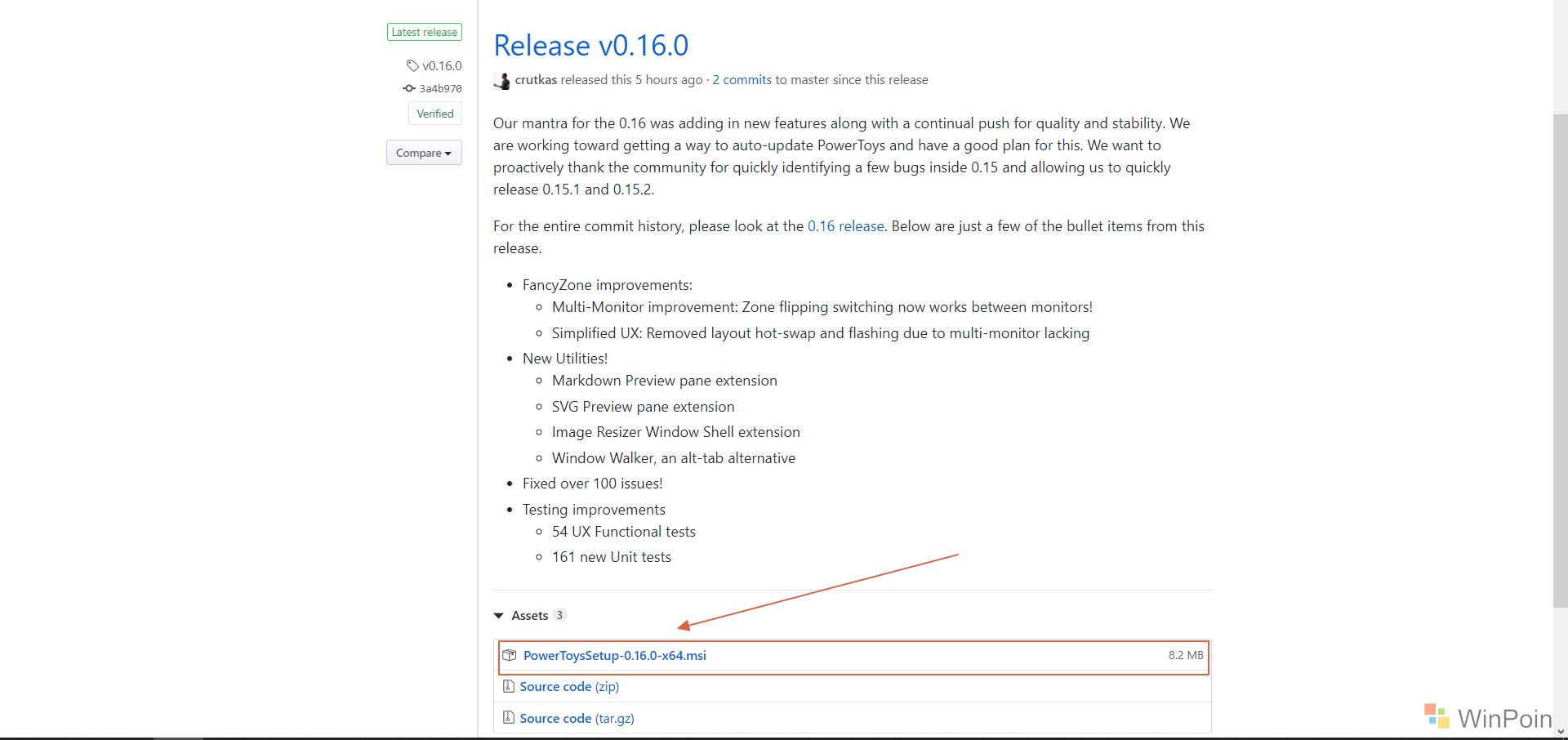Open the 2 commits link

point(742,80)
